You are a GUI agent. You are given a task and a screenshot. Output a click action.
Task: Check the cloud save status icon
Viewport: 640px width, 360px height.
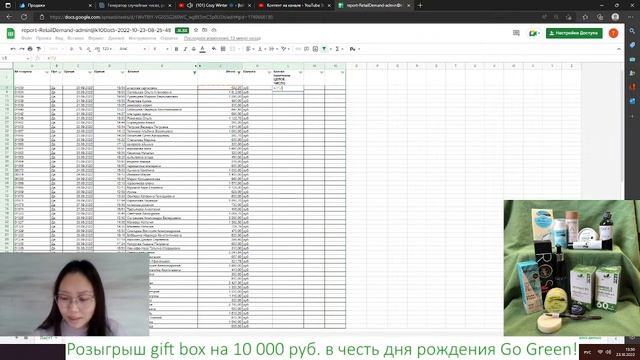click(x=214, y=30)
